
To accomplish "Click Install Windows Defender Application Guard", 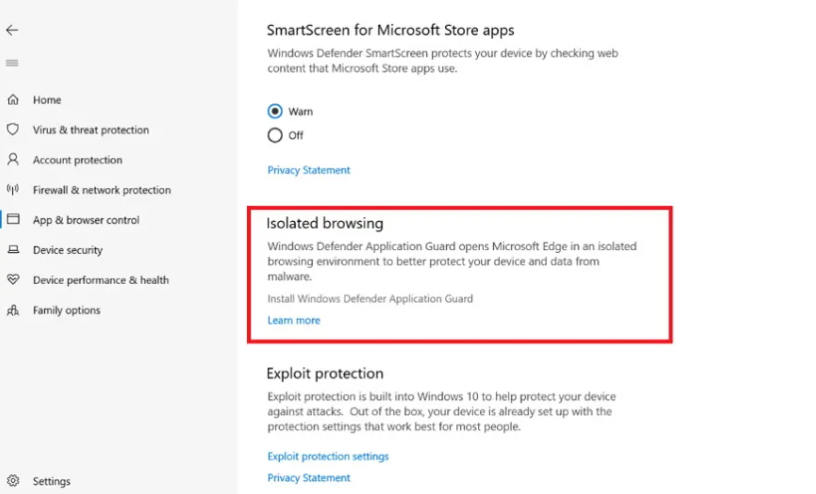I will (x=370, y=298).
